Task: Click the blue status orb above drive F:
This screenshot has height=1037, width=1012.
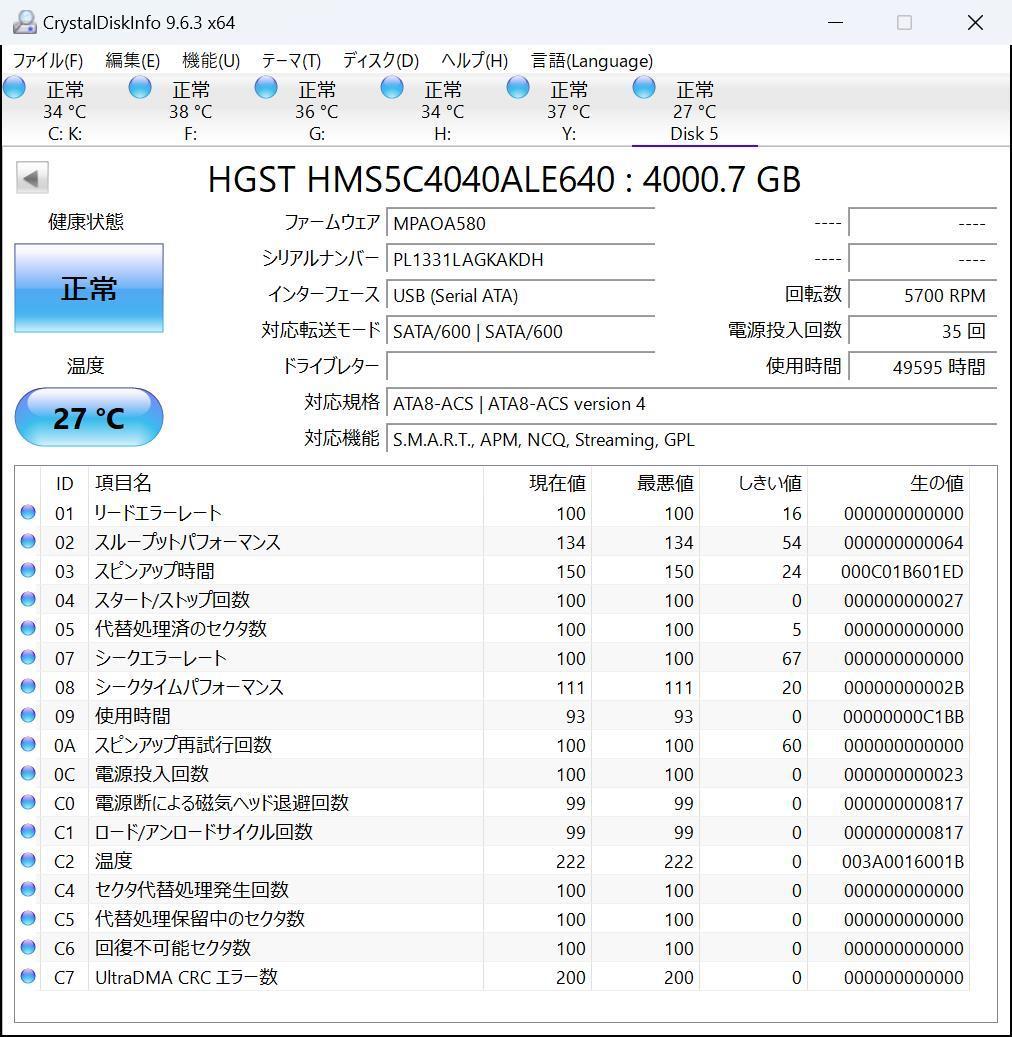Action: pos(139,88)
